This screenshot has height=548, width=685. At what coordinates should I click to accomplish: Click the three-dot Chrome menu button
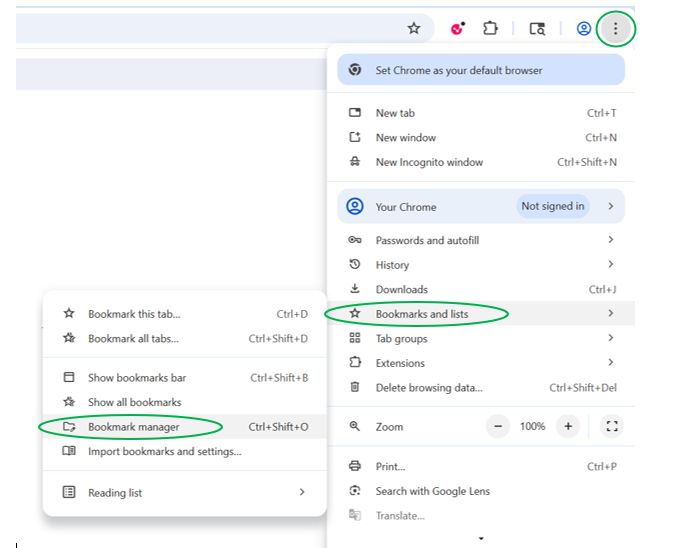click(x=616, y=29)
